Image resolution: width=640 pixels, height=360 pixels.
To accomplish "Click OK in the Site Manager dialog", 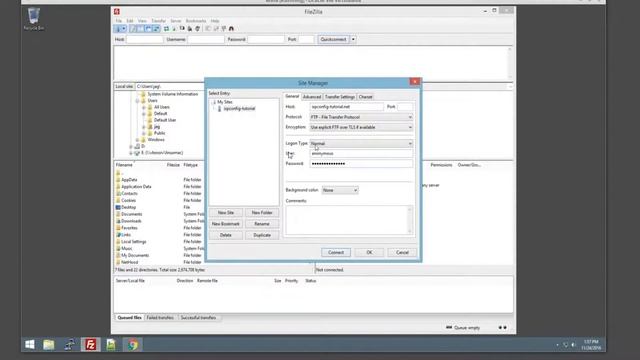I will click(369, 253).
